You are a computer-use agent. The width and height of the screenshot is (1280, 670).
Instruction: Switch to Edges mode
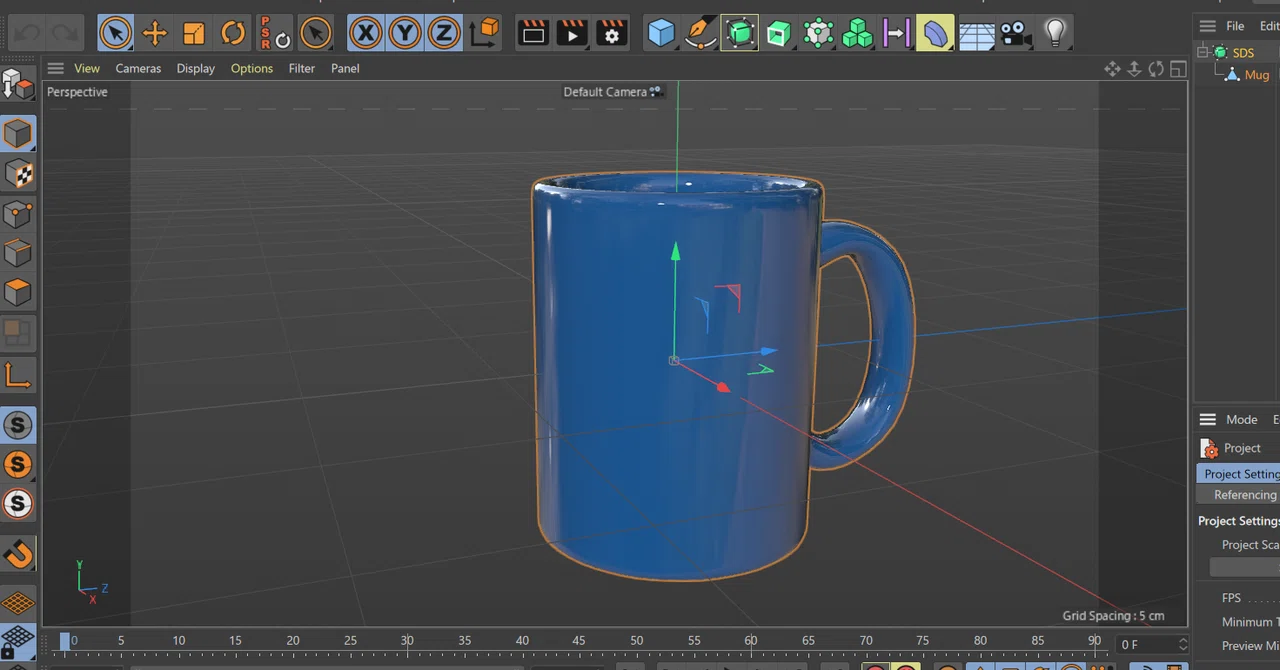pos(18,252)
